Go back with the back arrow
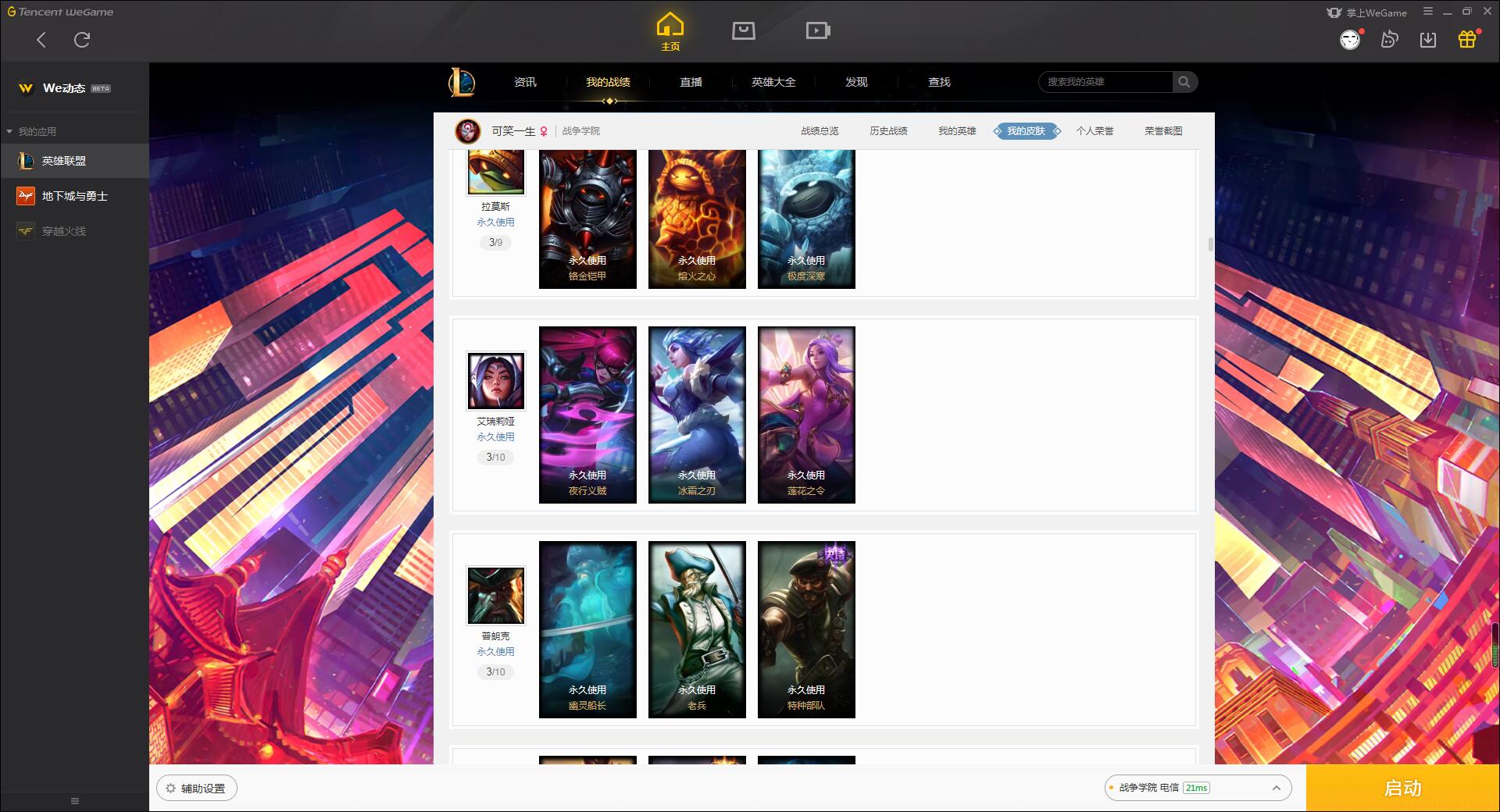 [x=41, y=40]
